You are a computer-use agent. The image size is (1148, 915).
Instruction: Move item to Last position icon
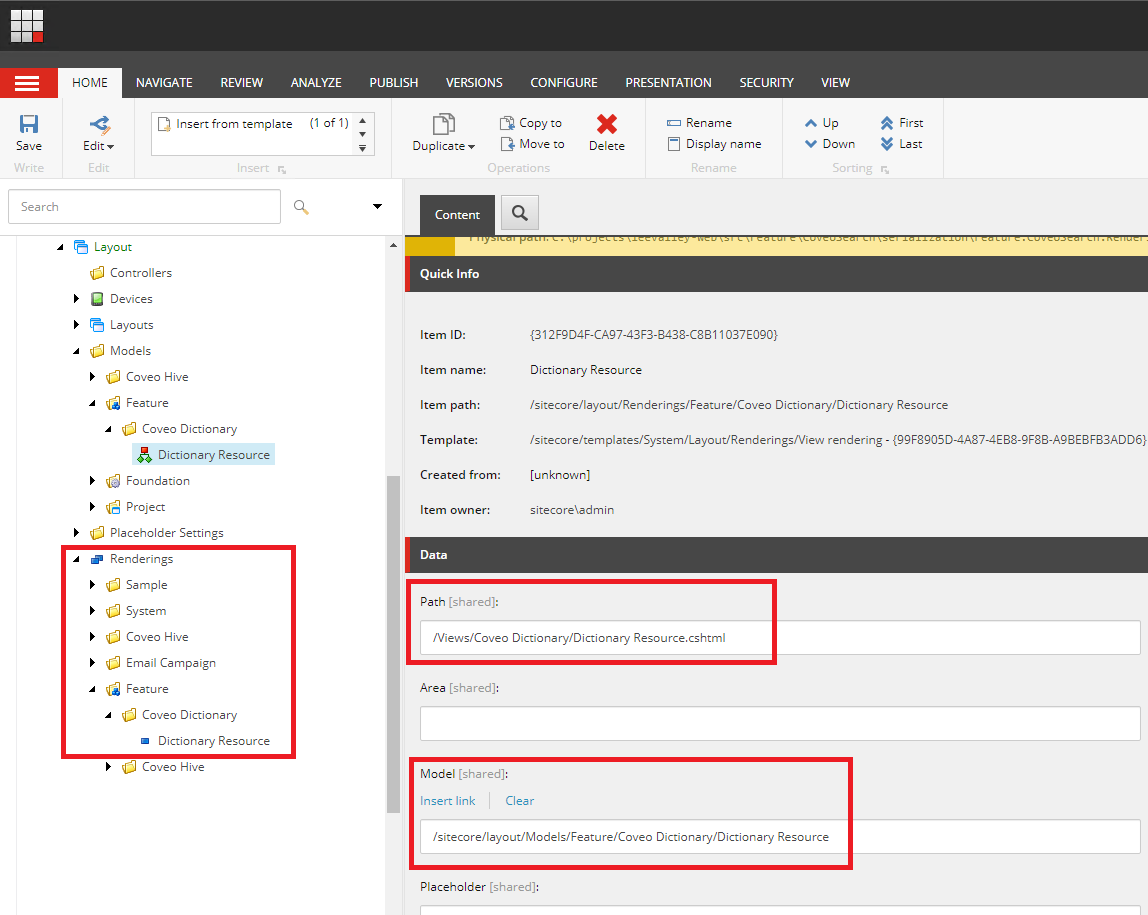click(x=887, y=143)
